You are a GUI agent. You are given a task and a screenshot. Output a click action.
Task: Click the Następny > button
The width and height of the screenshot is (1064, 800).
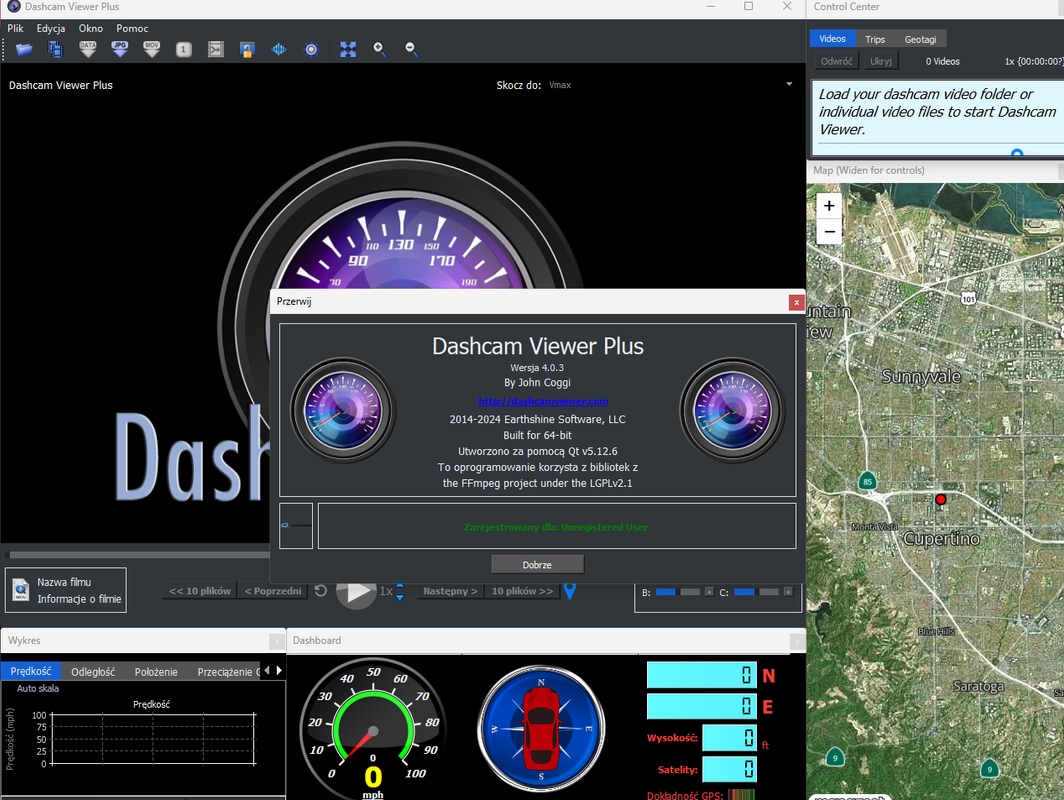pyautogui.click(x=450, y=591)
